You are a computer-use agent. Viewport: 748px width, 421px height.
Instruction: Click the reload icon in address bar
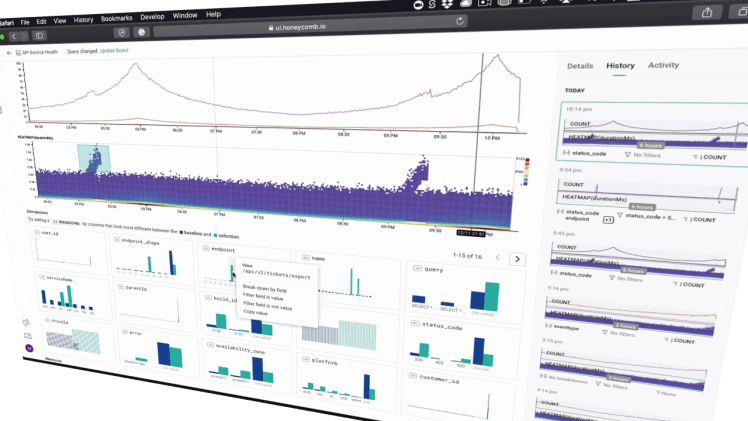tap(460, 20)
